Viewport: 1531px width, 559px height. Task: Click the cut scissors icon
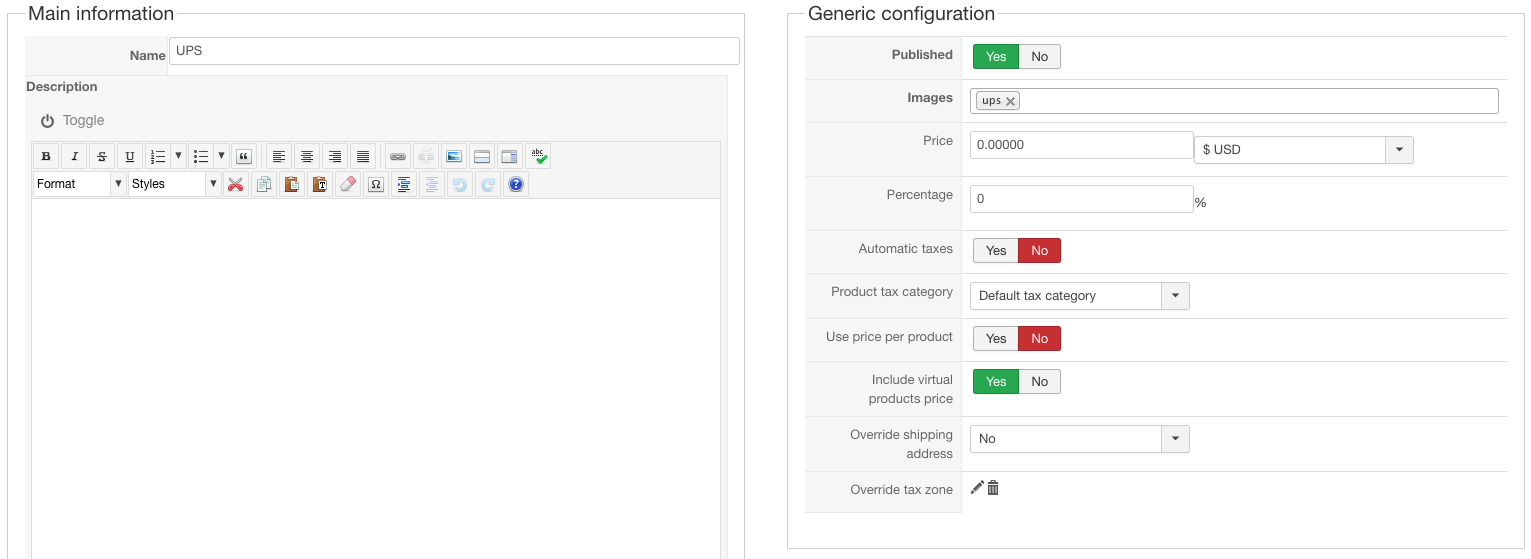236,184
